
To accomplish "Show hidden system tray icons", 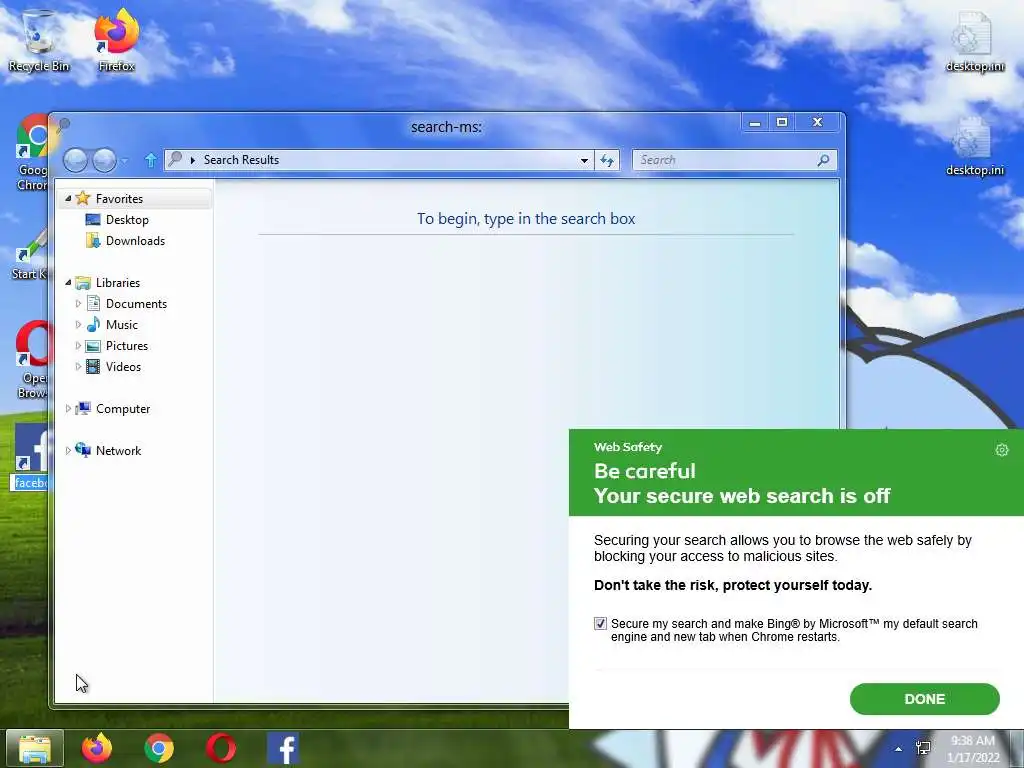I will coord(899,749).
